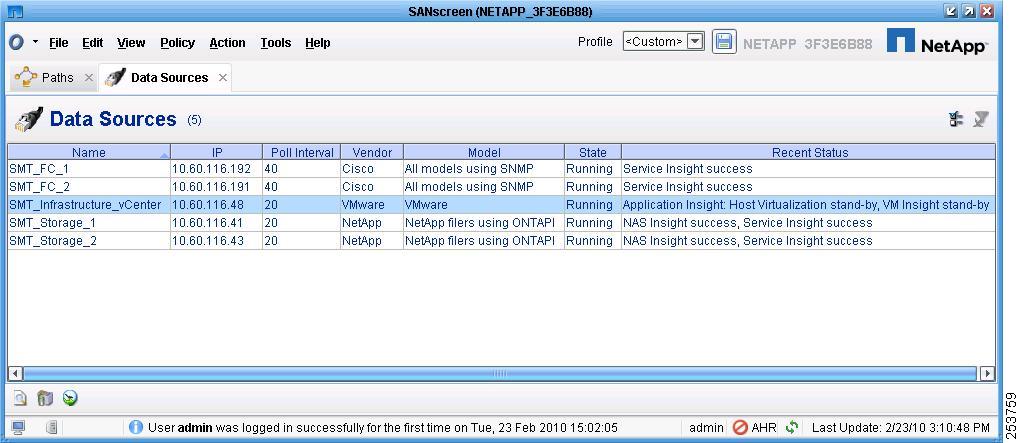Close the Paths tab
This screenshot has height=443, width=1020.
point(88,77)
